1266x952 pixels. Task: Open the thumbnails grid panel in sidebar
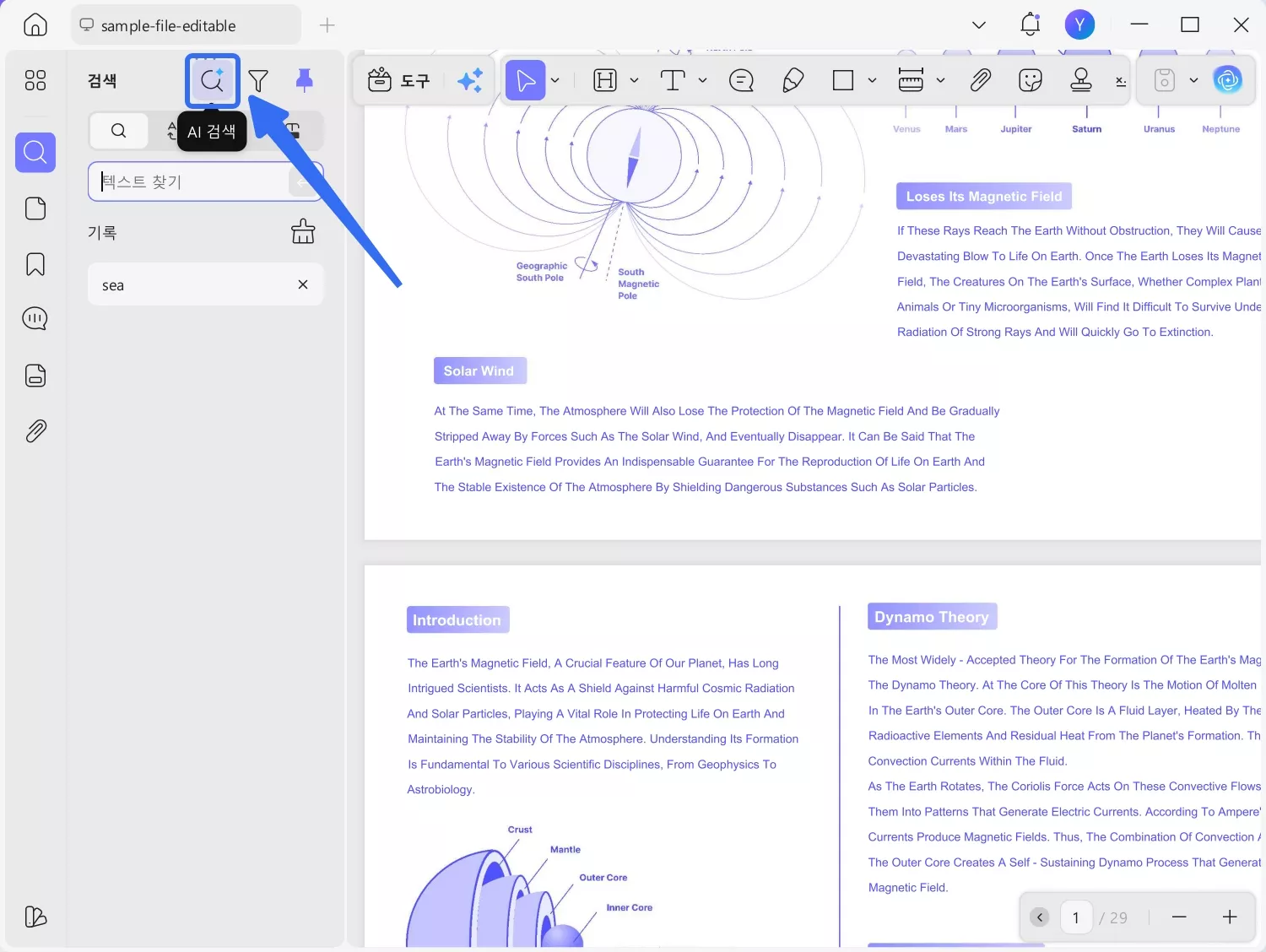click(35, 80)
